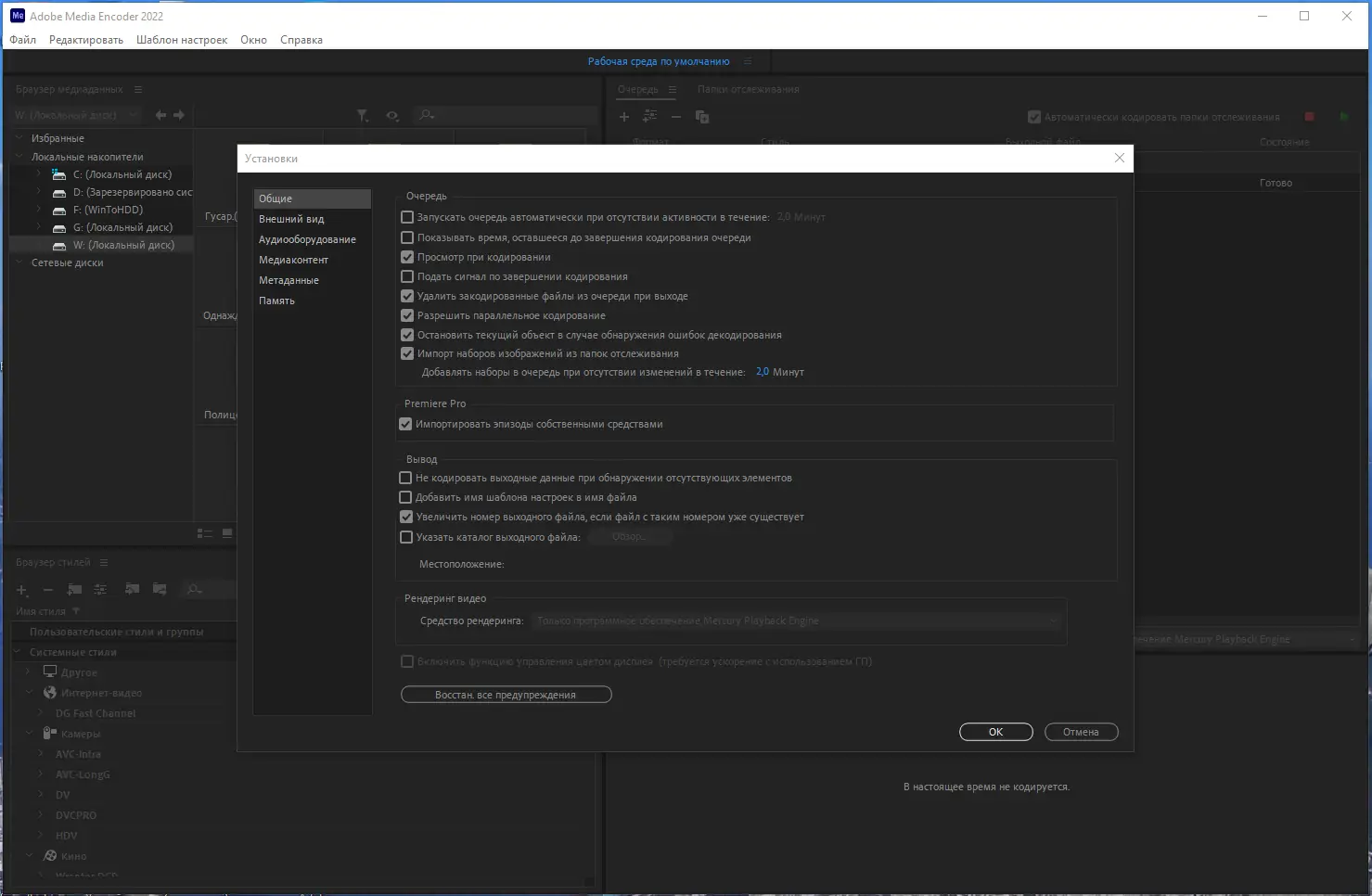Enable 'Подать сигнал по завершении кодирования'
The width and height of the screenshot is (1372, 896).
click(407, 276)
